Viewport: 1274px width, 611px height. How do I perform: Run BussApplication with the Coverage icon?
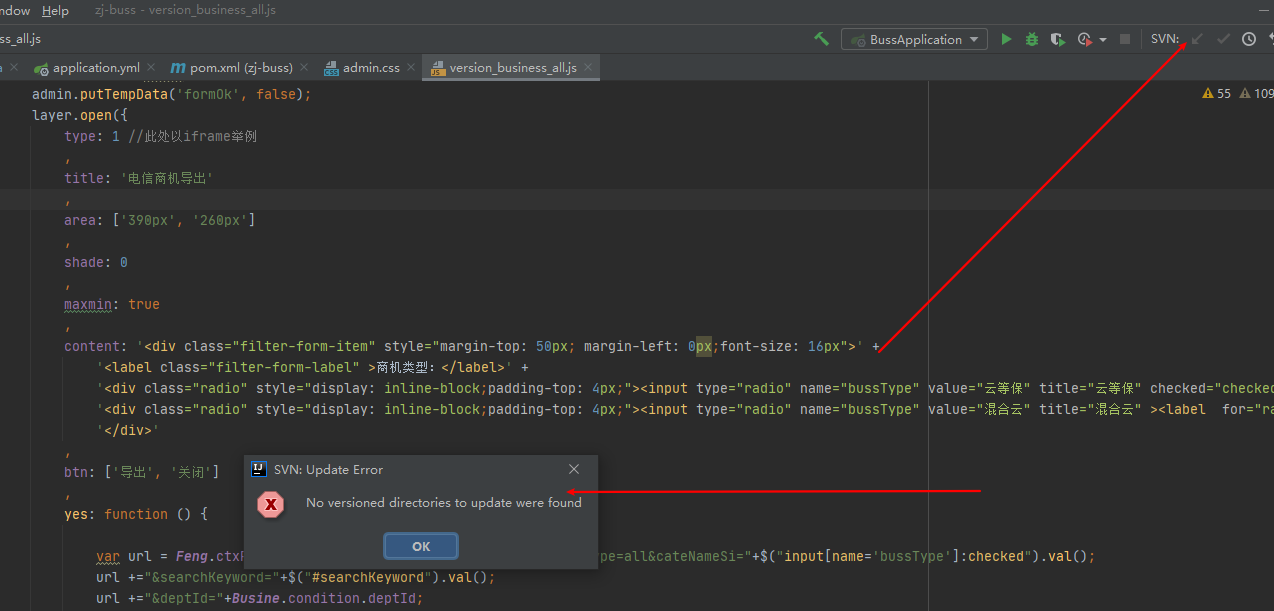coord(1057,38)
